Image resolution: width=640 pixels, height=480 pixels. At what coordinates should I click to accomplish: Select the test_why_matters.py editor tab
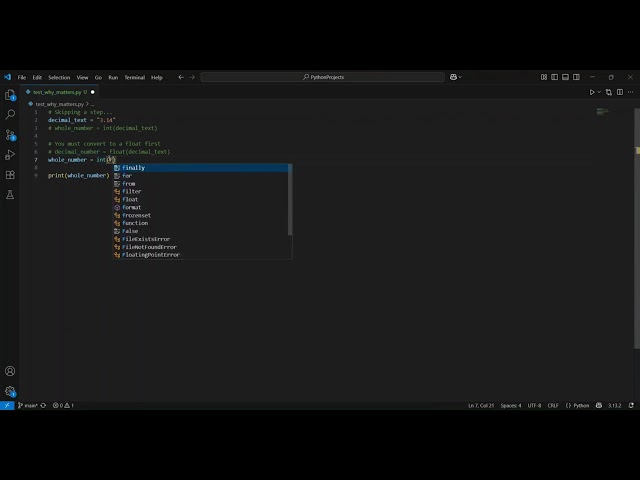tap(57, 92)
